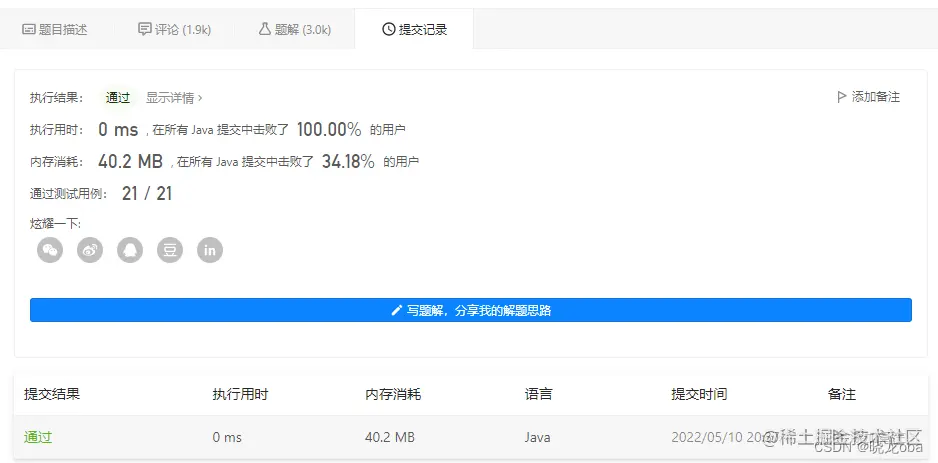Click the 语言 column header
938x463 pixels.
pos(538,394)
